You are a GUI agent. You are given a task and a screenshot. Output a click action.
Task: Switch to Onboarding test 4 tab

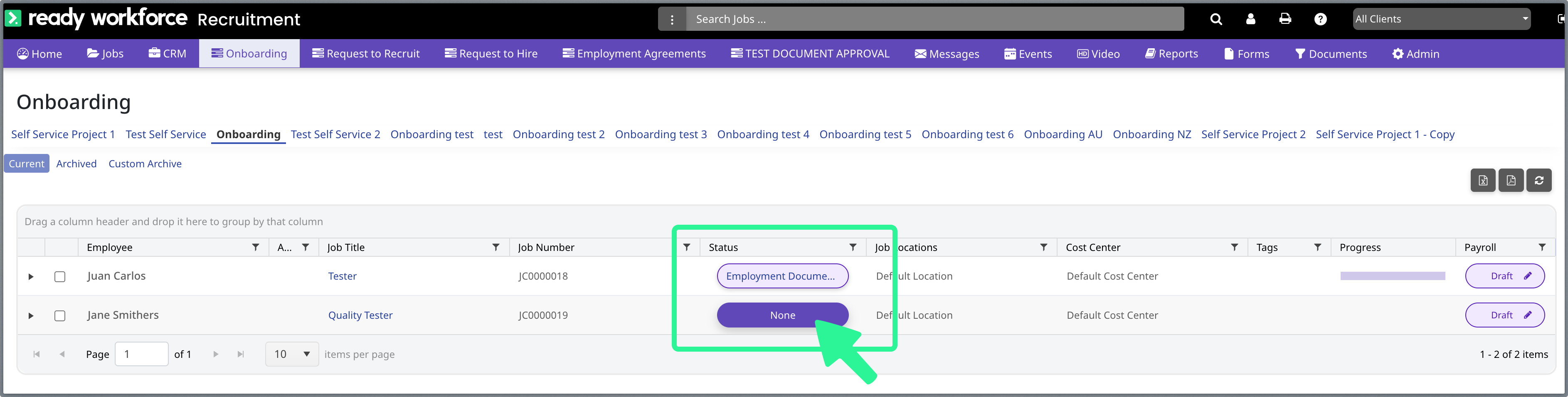tap(763, 134)
